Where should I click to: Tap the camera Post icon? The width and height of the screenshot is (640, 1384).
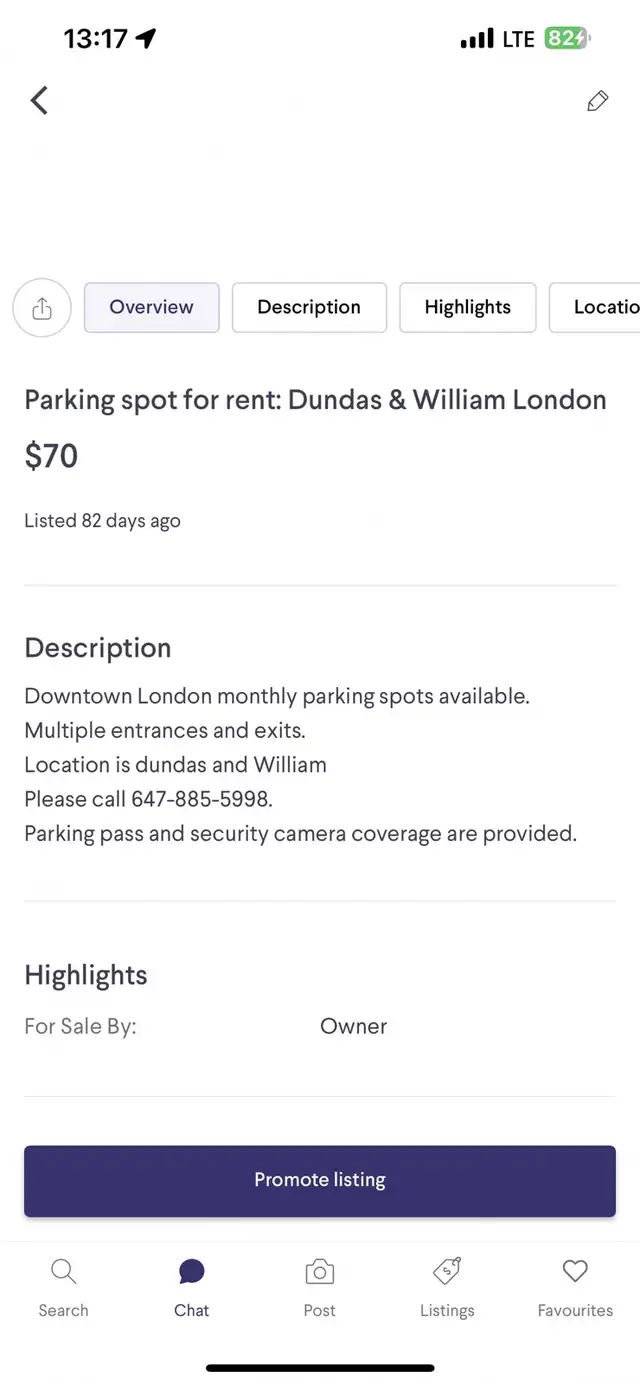tap(319, 1272)
